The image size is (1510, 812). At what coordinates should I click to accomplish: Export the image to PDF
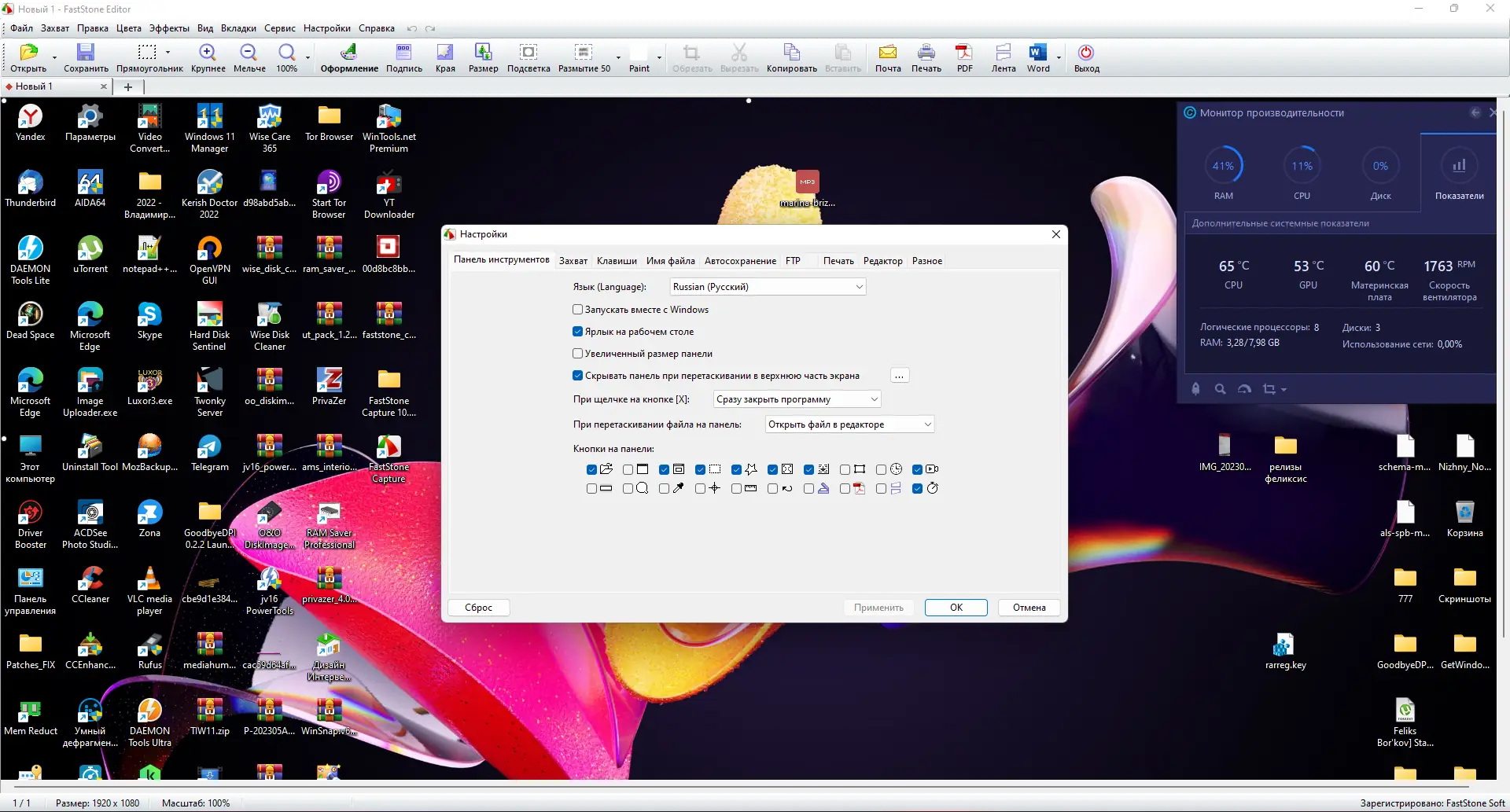pyautogui.click(x=964, y=57)
